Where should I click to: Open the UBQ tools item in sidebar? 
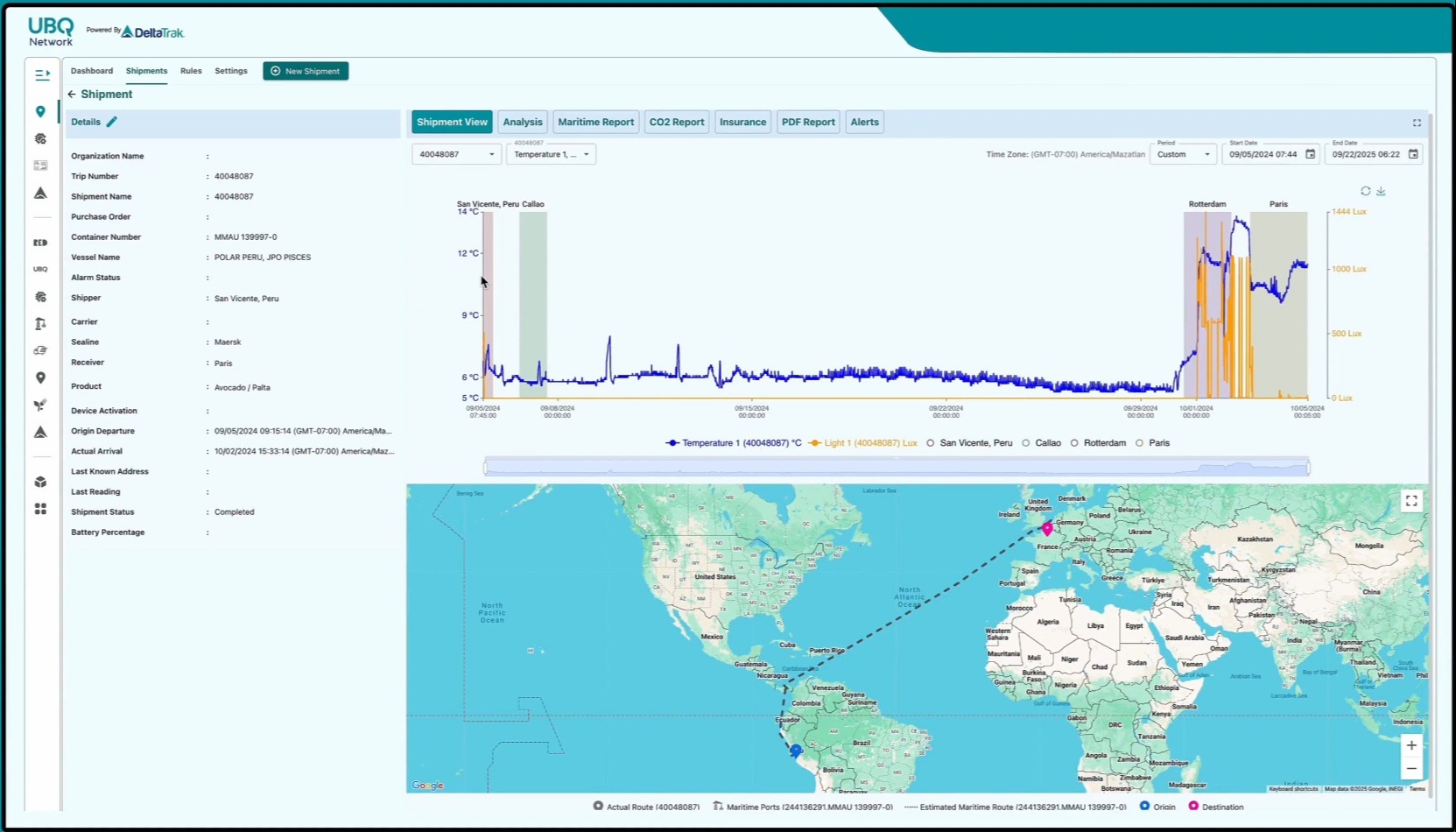tap(40, 269)
